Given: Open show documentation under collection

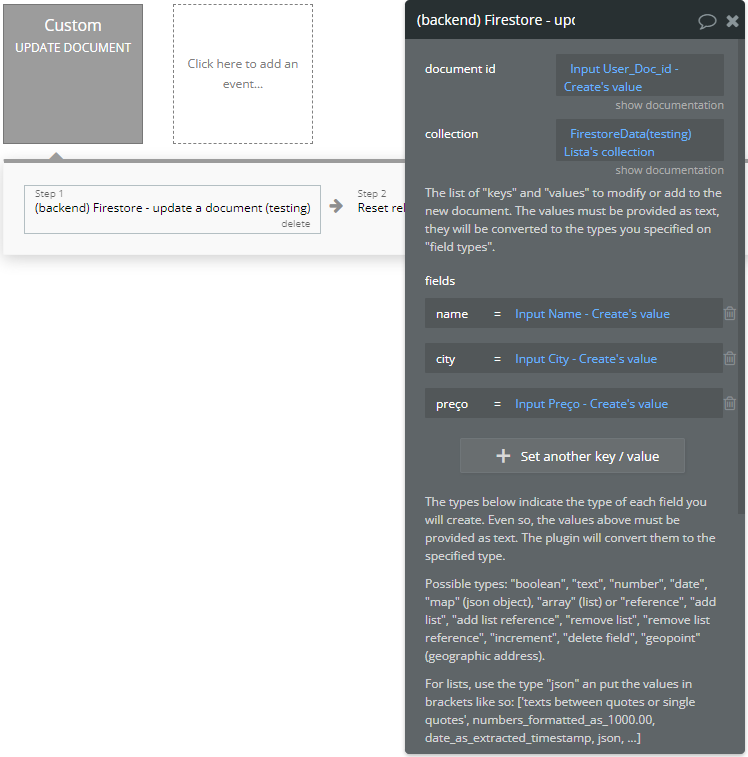Looking at the screenshot, I should coord(669,170).
